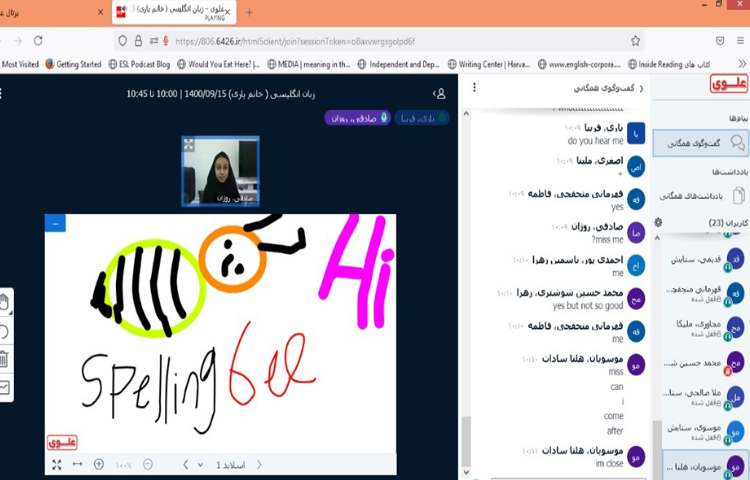Go to the next slide

[x=259, y=464]
